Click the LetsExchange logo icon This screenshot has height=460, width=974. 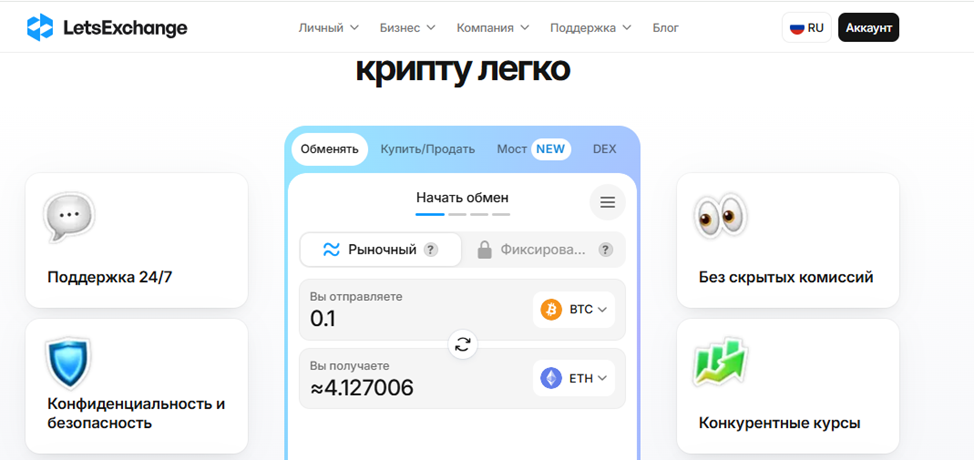click(x=40, y=27)
